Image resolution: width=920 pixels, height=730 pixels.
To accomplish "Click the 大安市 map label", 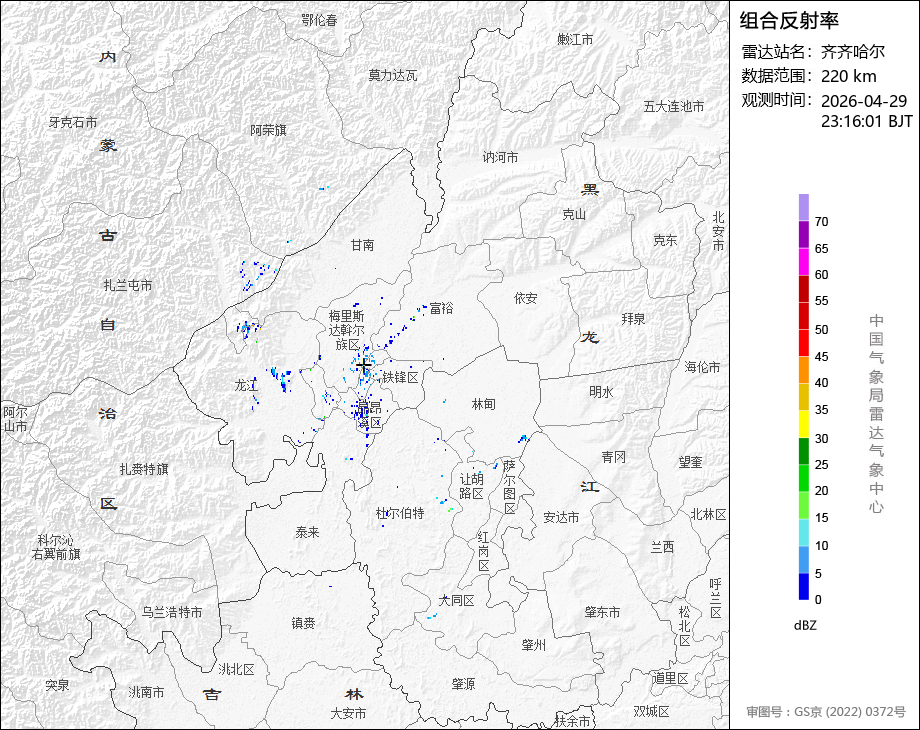I will point(348,713).
